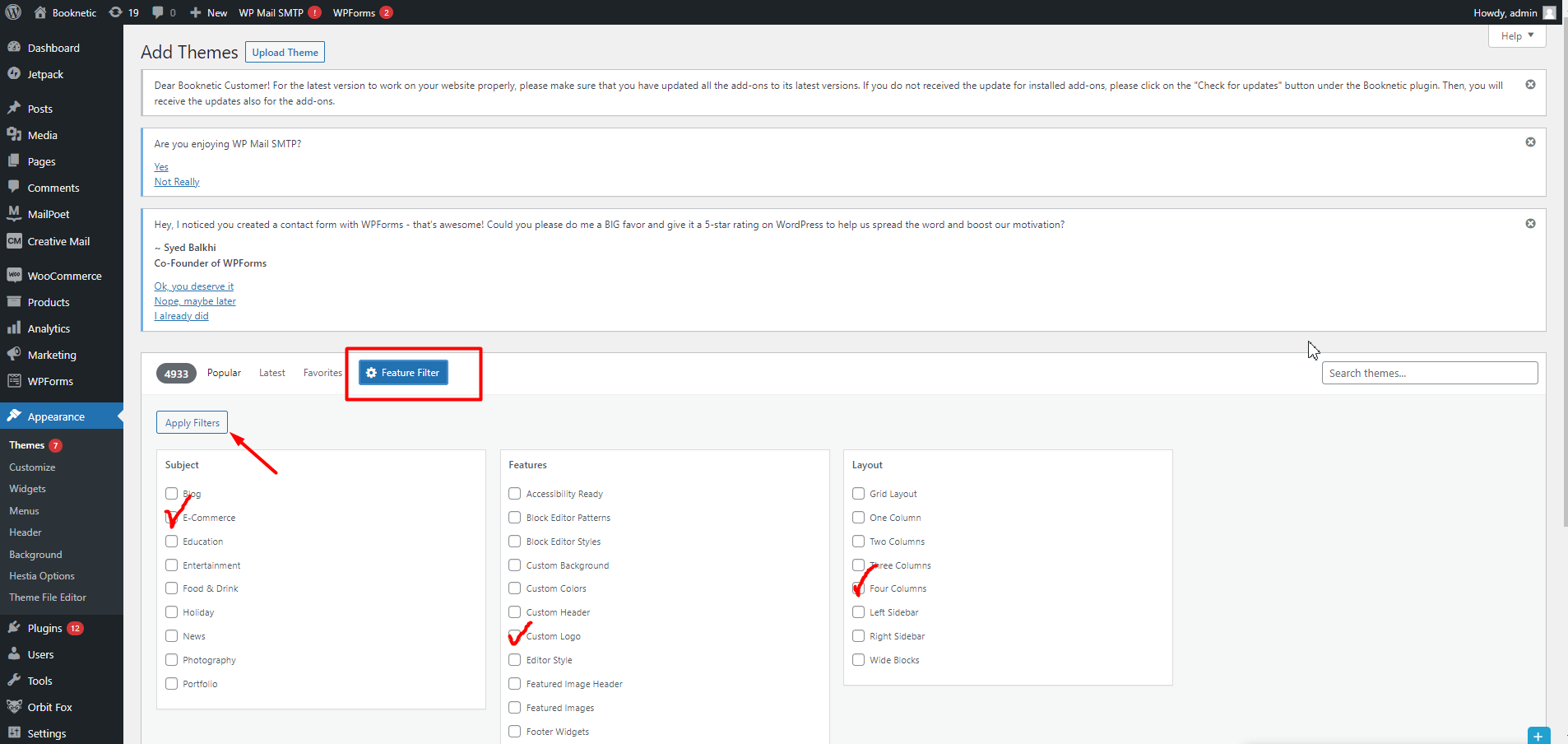
Task: Switch to the Popular themes tab
Action: 224,373
